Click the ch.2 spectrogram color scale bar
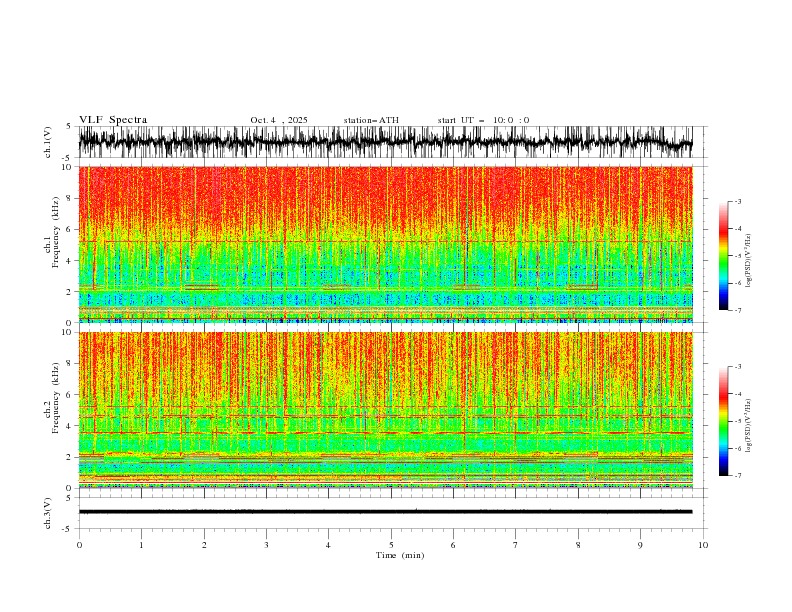792x612 pixels. (723, 421)
